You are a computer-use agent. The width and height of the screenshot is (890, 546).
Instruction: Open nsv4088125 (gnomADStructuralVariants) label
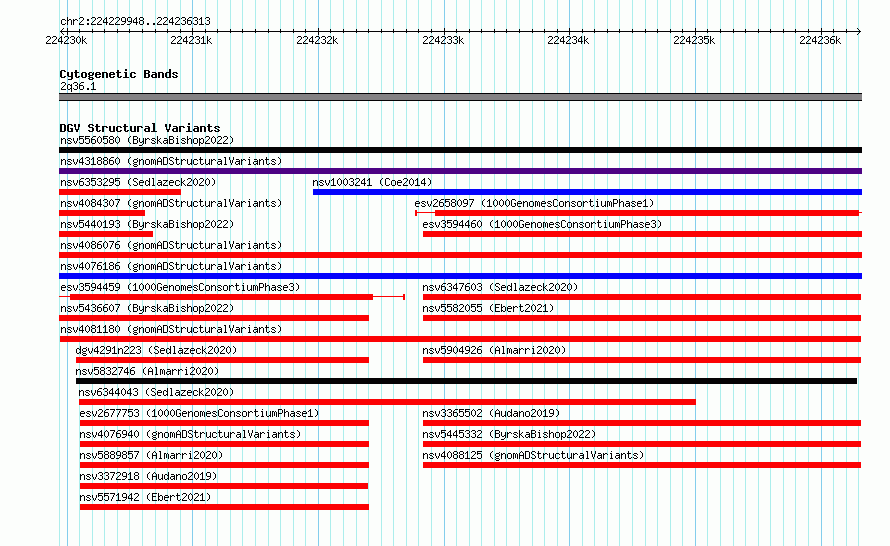coord(533,455)
